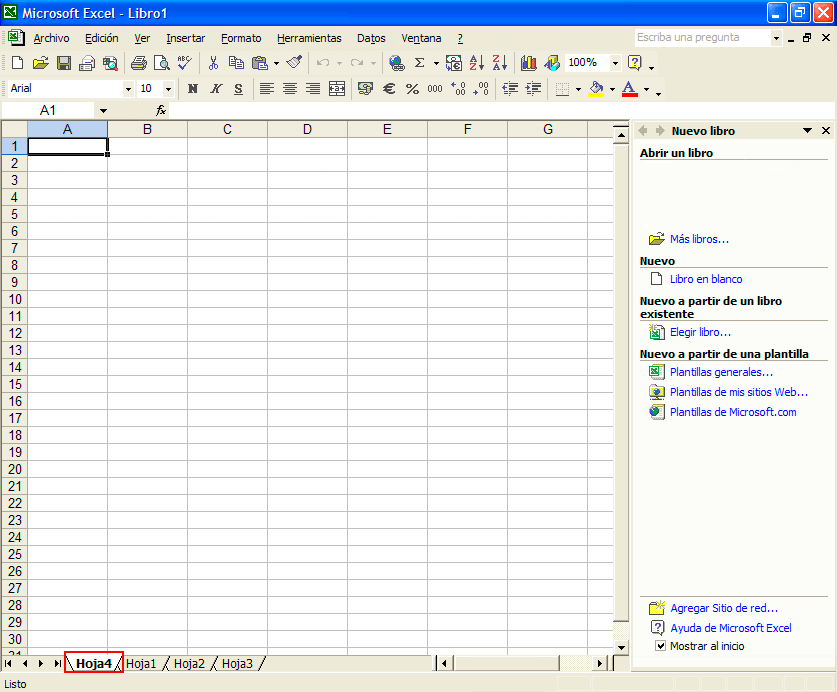Screen dimensions: 837x692
Task: Click the AutoSum sigma icon
Action: click(x=420, y=63)
